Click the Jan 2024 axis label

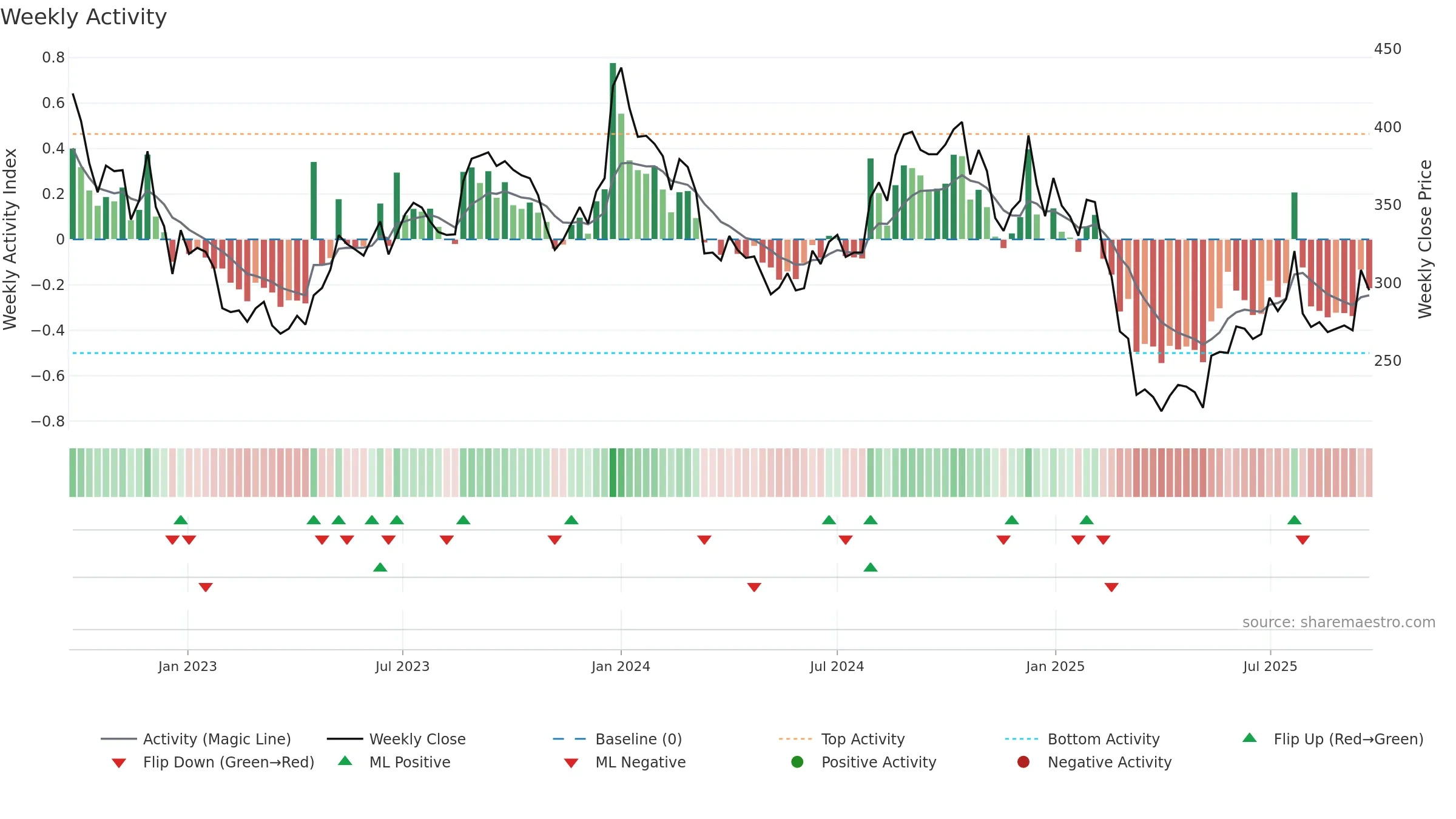click(x=621, y=666)
